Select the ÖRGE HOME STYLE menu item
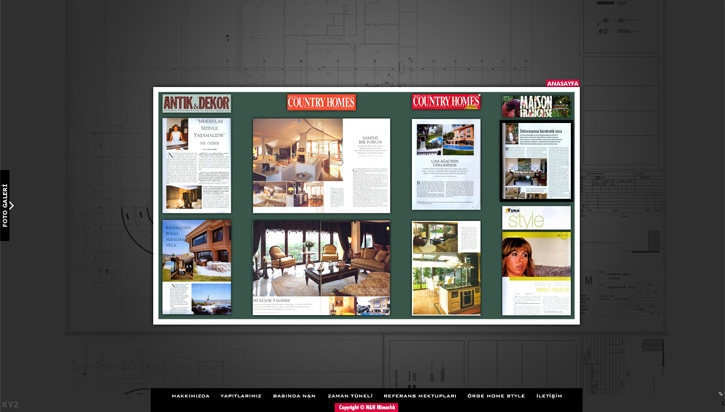This screenshot has height=412, width=725. pyautogui.click(x=496, y=396)
